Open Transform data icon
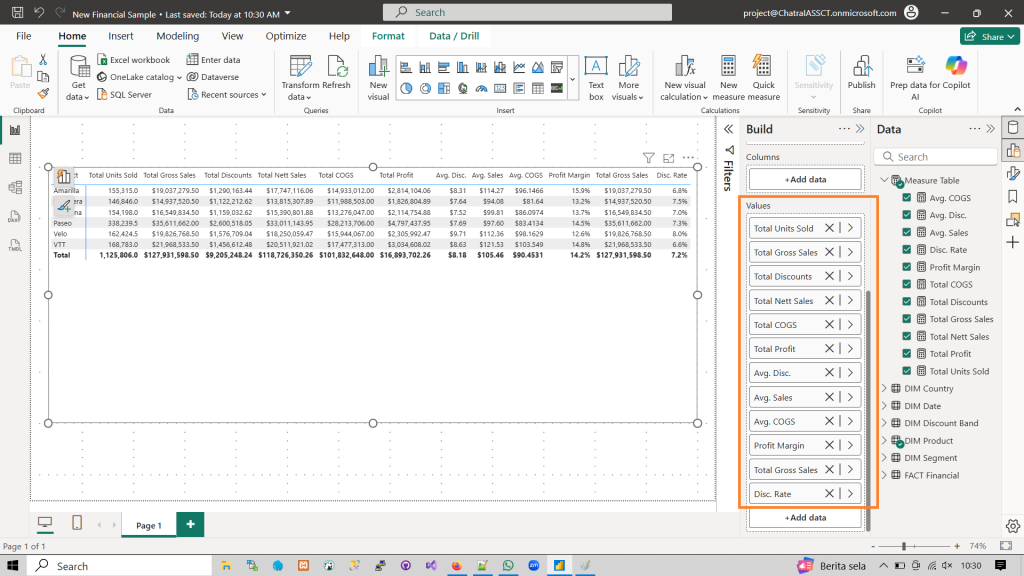 [x=299, y=67]
